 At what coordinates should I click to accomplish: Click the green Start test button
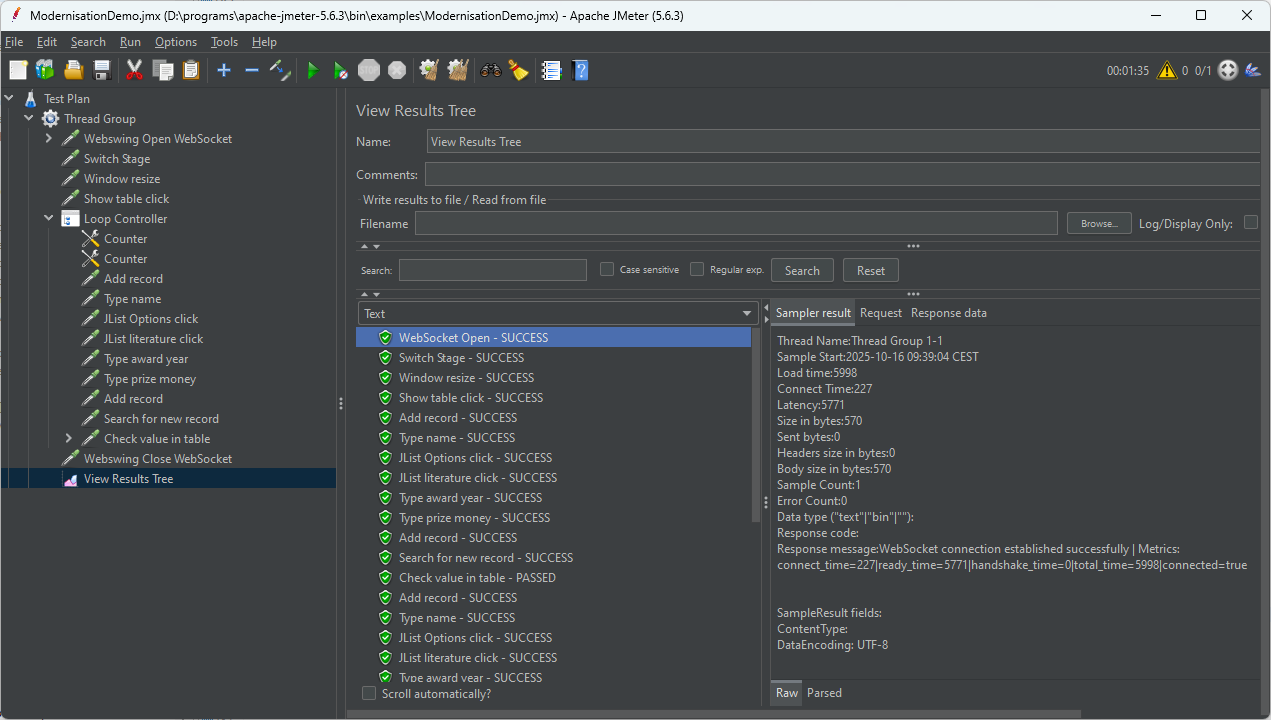tap(313, 70)
